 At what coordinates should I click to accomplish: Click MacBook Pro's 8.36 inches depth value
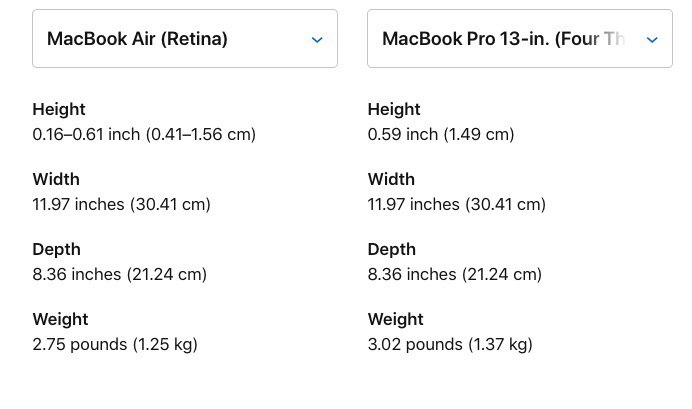(455, 274)
